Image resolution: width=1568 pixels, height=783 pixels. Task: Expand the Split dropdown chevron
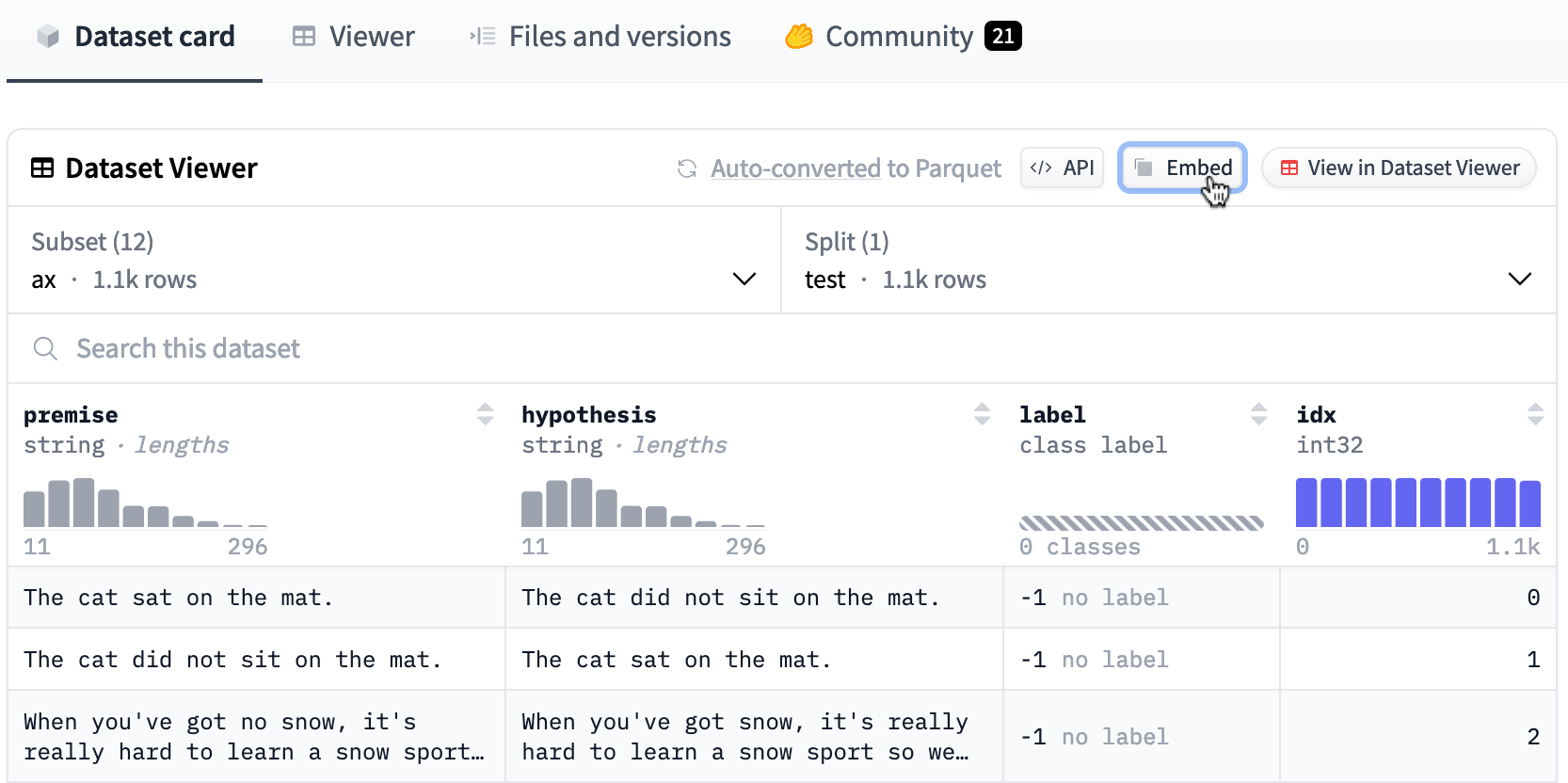[1519, 280]
